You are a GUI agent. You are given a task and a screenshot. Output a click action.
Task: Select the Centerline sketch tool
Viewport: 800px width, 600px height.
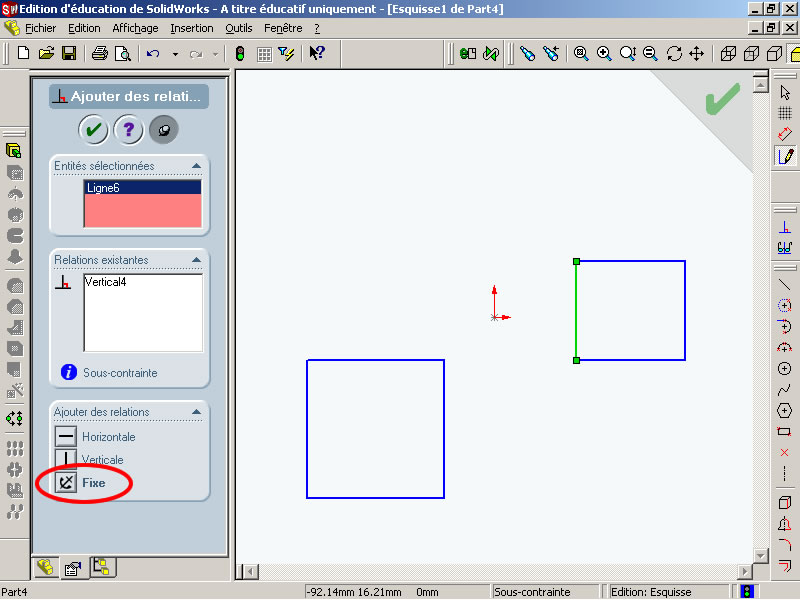click(x=785, y=473)
